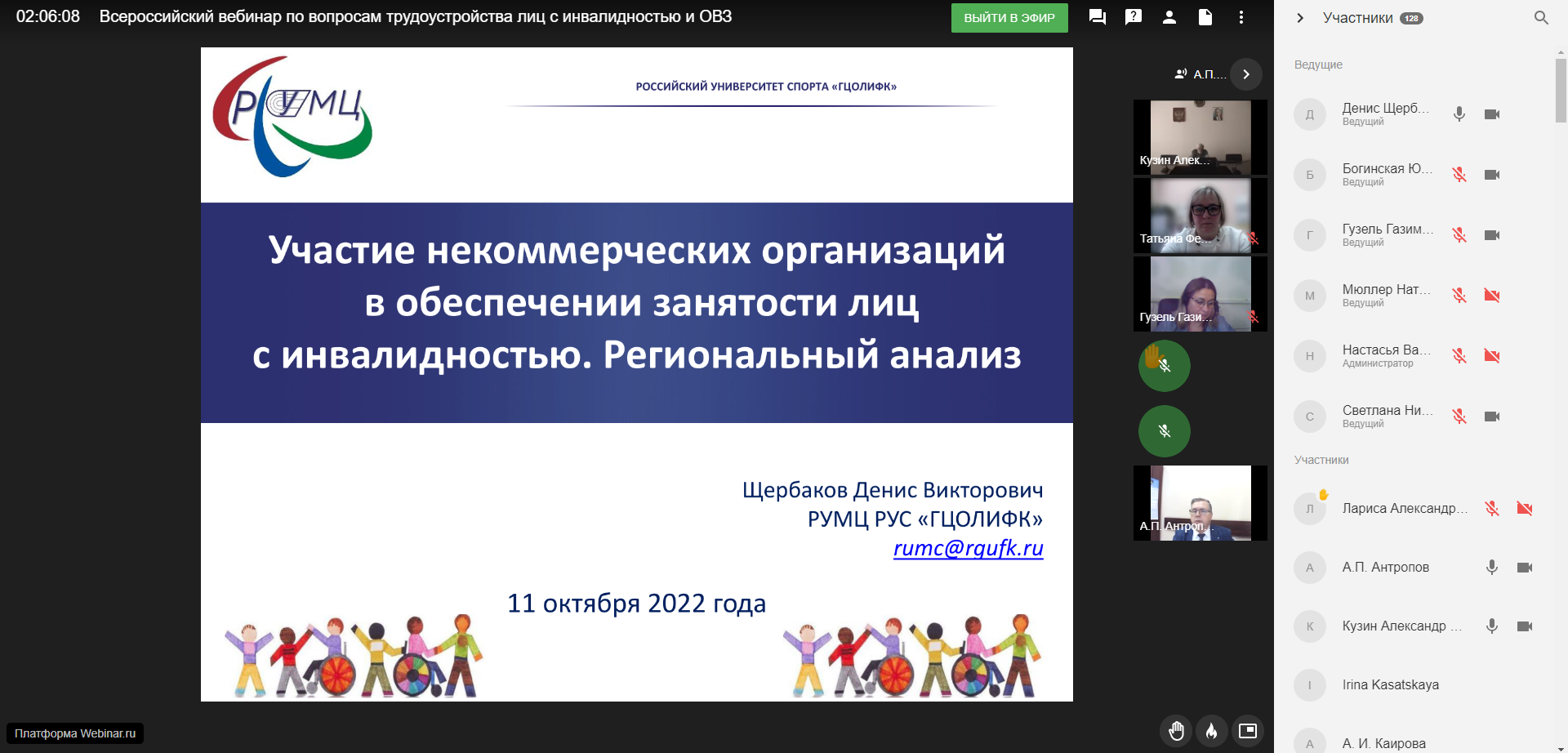Click the ВЫЙТИ В ЭФИР button
This screenshot has height=753, width=1568.
(x=1009, y=18)
